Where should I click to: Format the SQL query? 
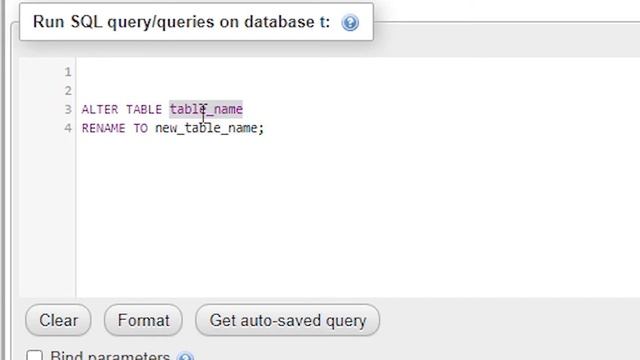click(143, 320)
